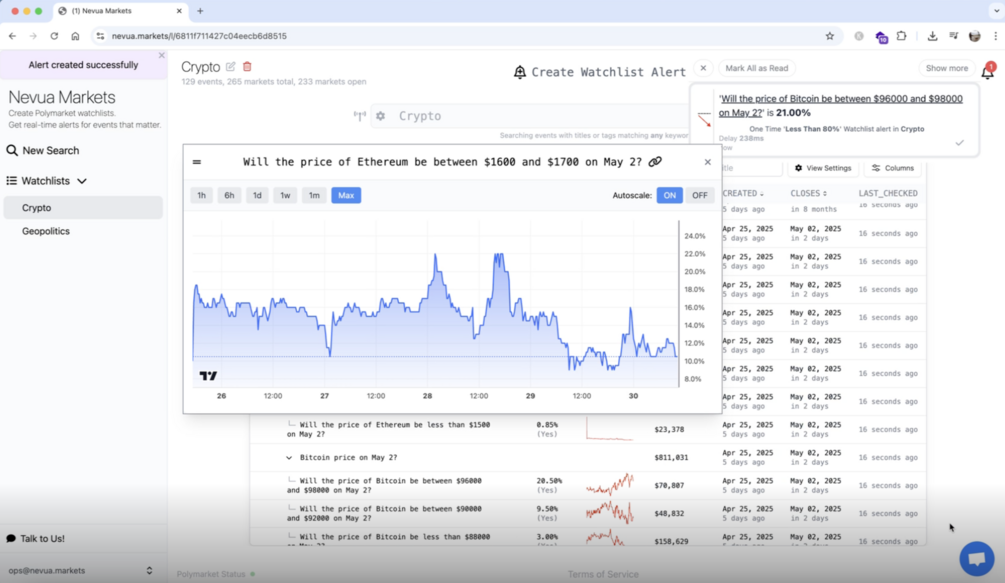
Task: Close the Ethereum price chart popup
Action: (708, 162)
